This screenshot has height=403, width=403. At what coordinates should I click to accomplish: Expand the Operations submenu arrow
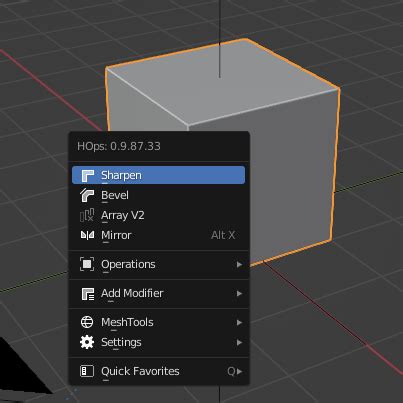(239, 265)
